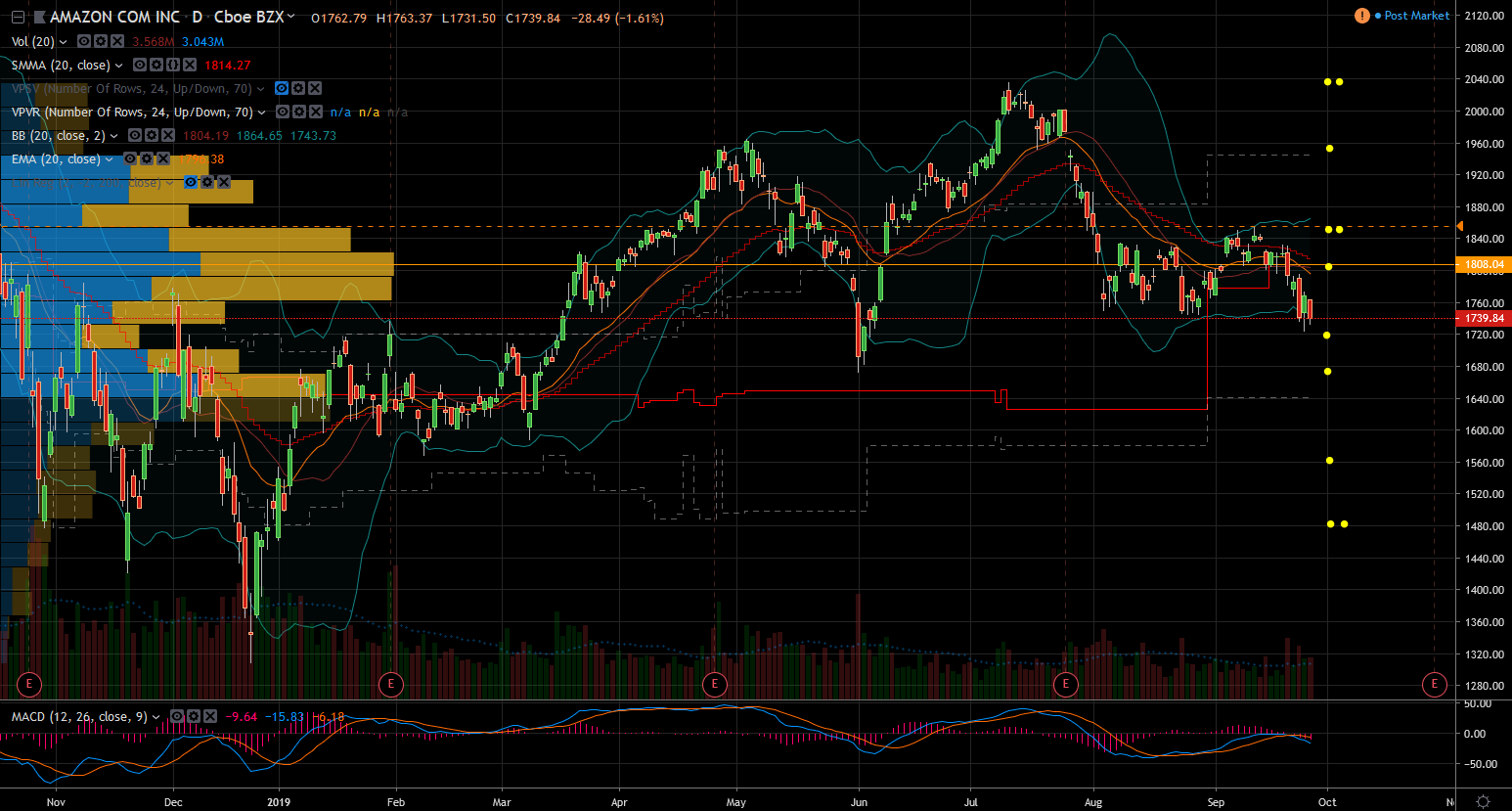Open settings gear for the VPSV indicator
The image size is (1512, 811).
click(298, 88)
